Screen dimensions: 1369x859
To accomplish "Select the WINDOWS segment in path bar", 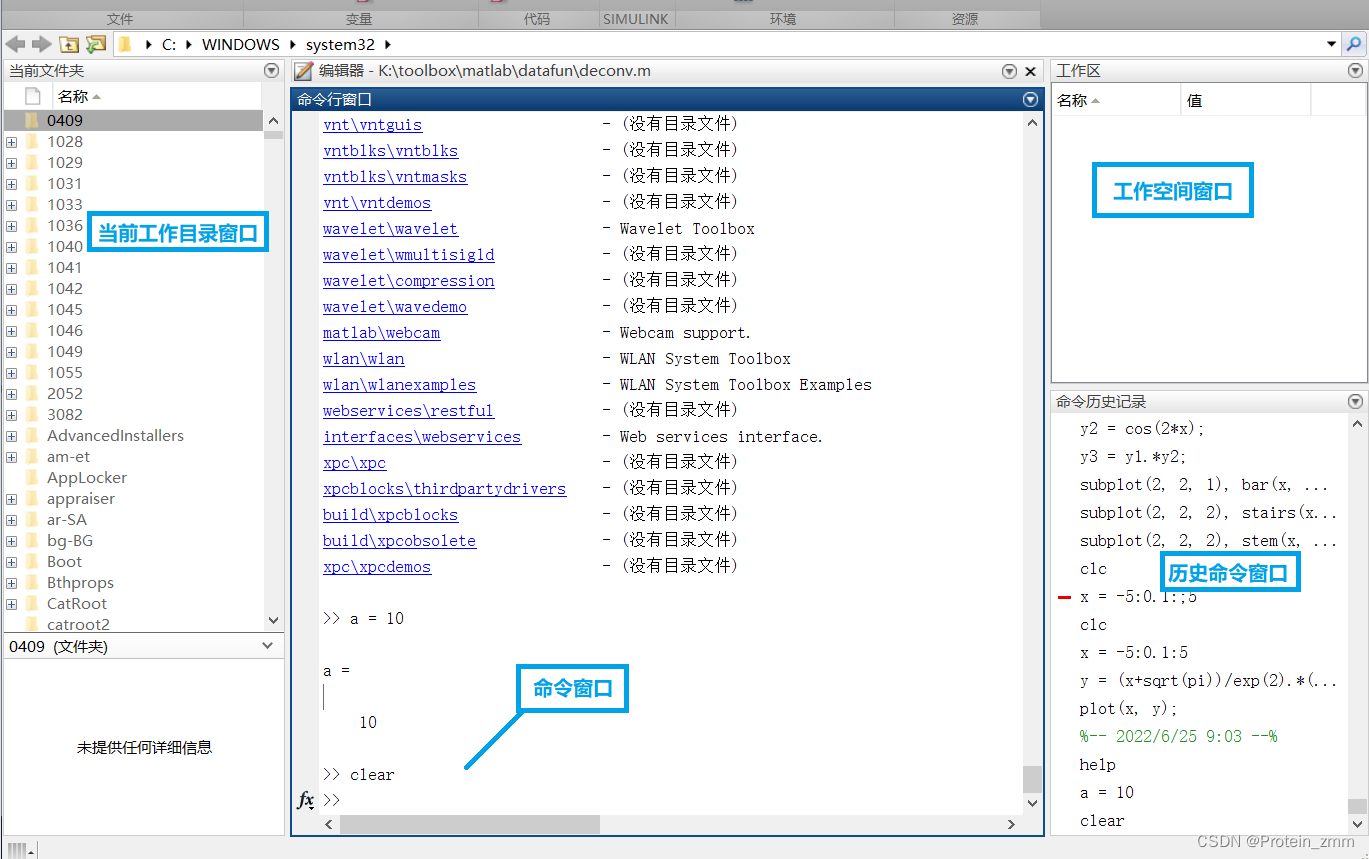I will click(x=241, y=44).
